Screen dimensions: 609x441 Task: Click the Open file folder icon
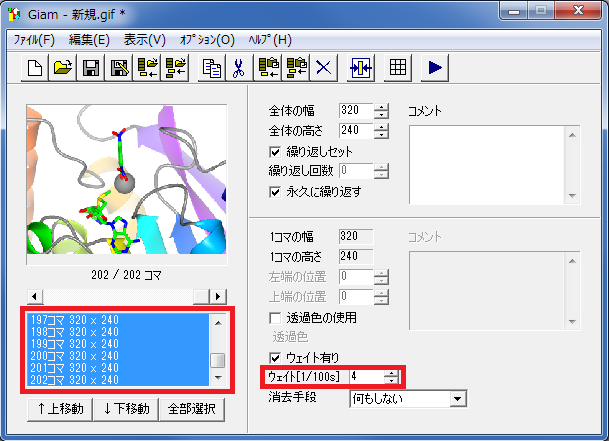click(x=63, y=68)
